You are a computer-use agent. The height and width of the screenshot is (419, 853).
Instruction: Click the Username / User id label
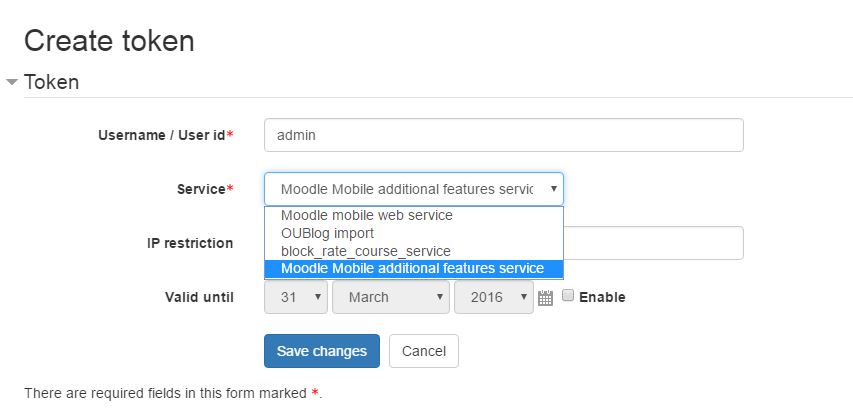pyautogui.click(x=162, y=135)
